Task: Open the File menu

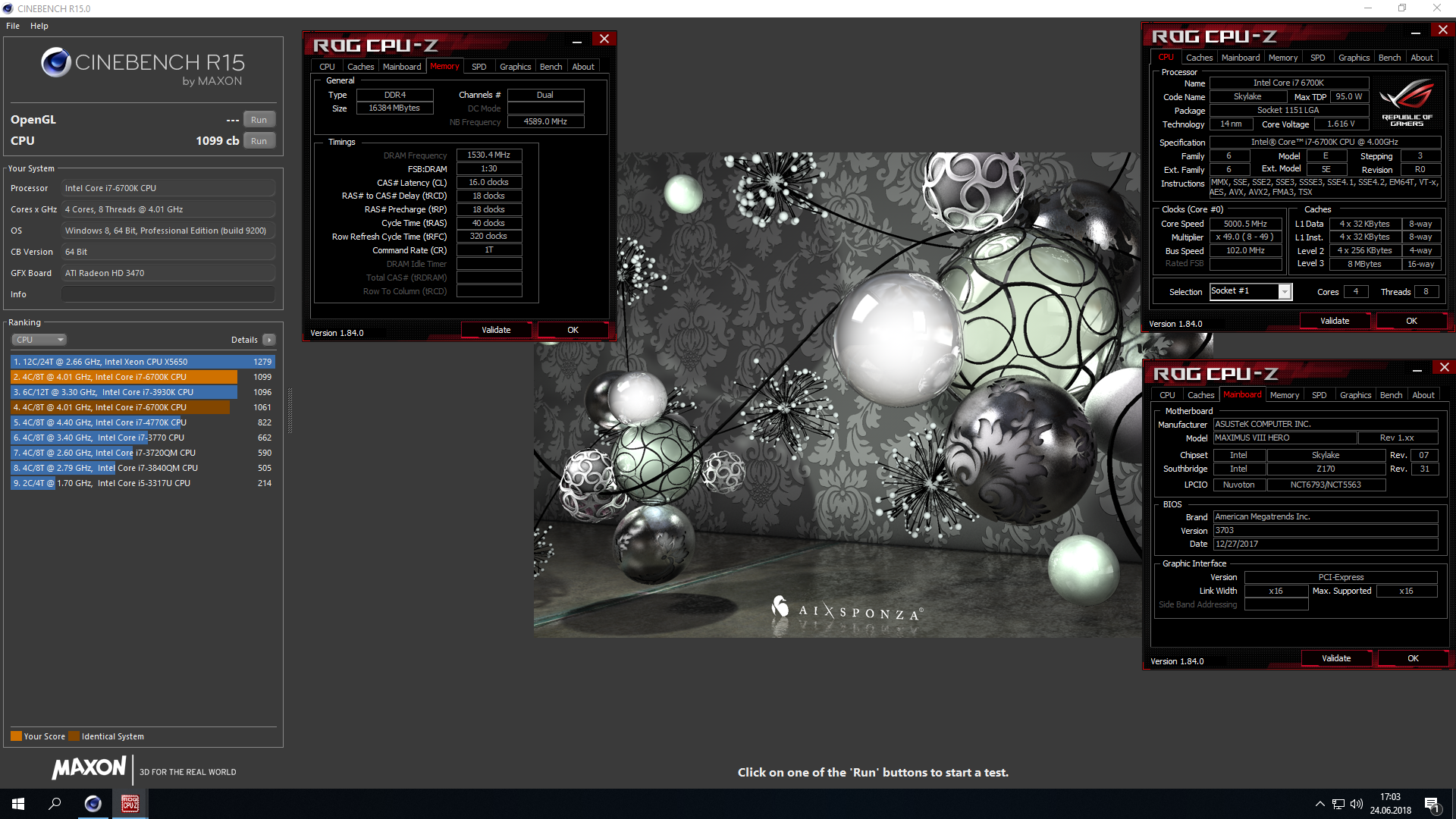Action: click(13, 26)
